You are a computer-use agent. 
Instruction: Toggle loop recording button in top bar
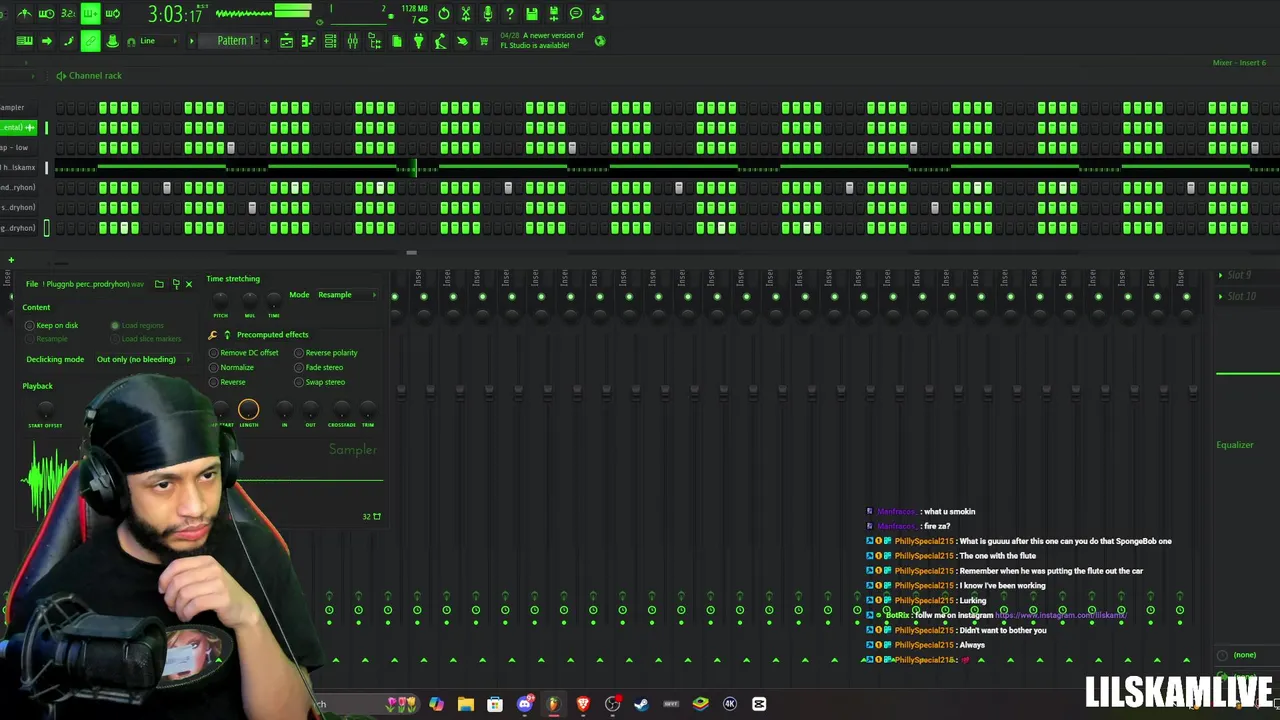pyautogui.click(x=112, y=14)
